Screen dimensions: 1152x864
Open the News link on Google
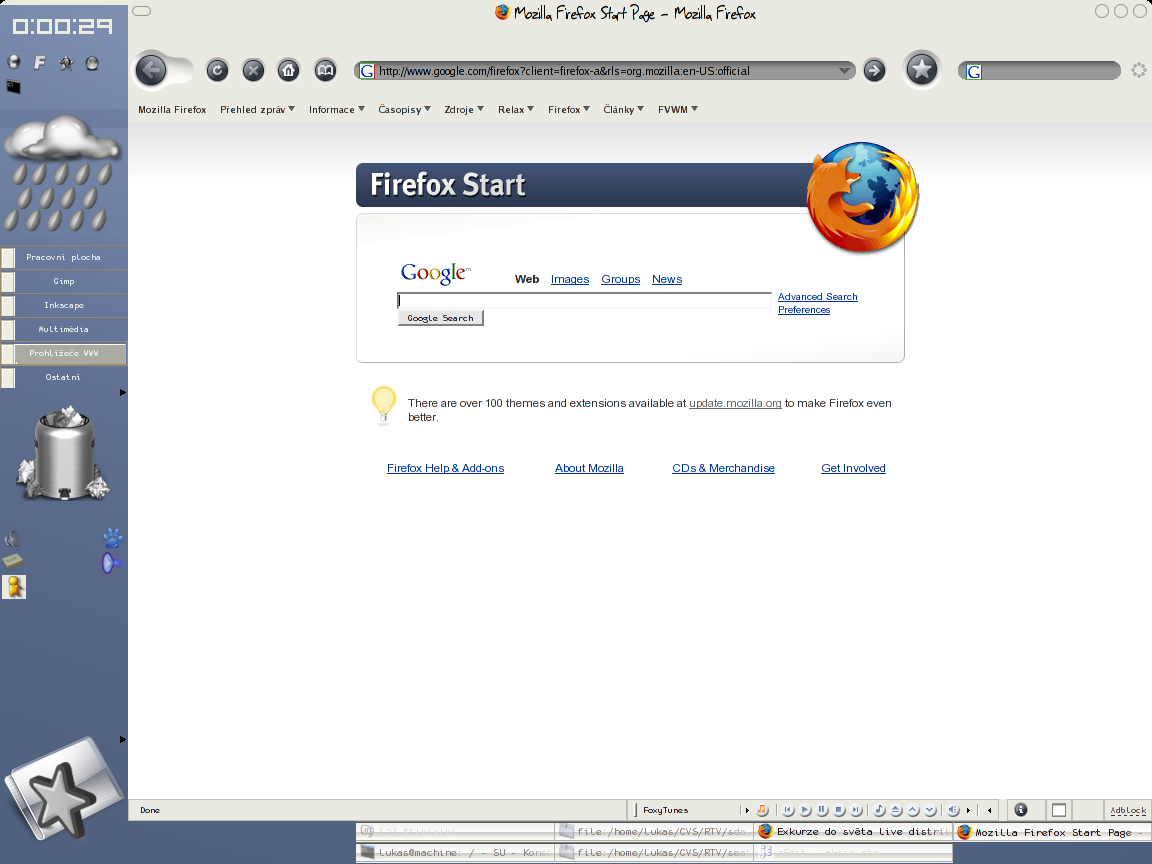click(x=667, y=279)
